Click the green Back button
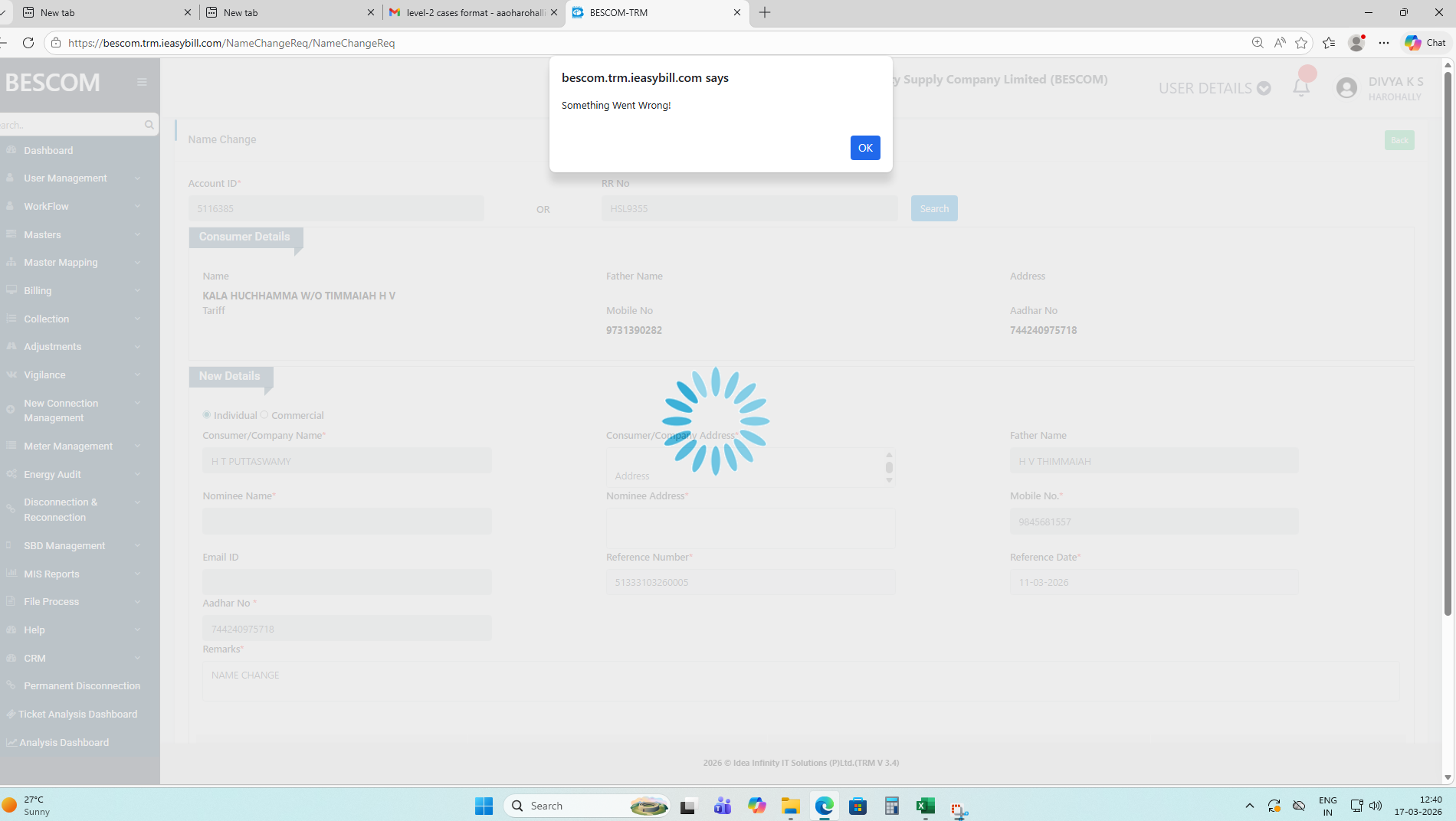1456x821 pixels. pyautogui.click(x=1399, y=140)
